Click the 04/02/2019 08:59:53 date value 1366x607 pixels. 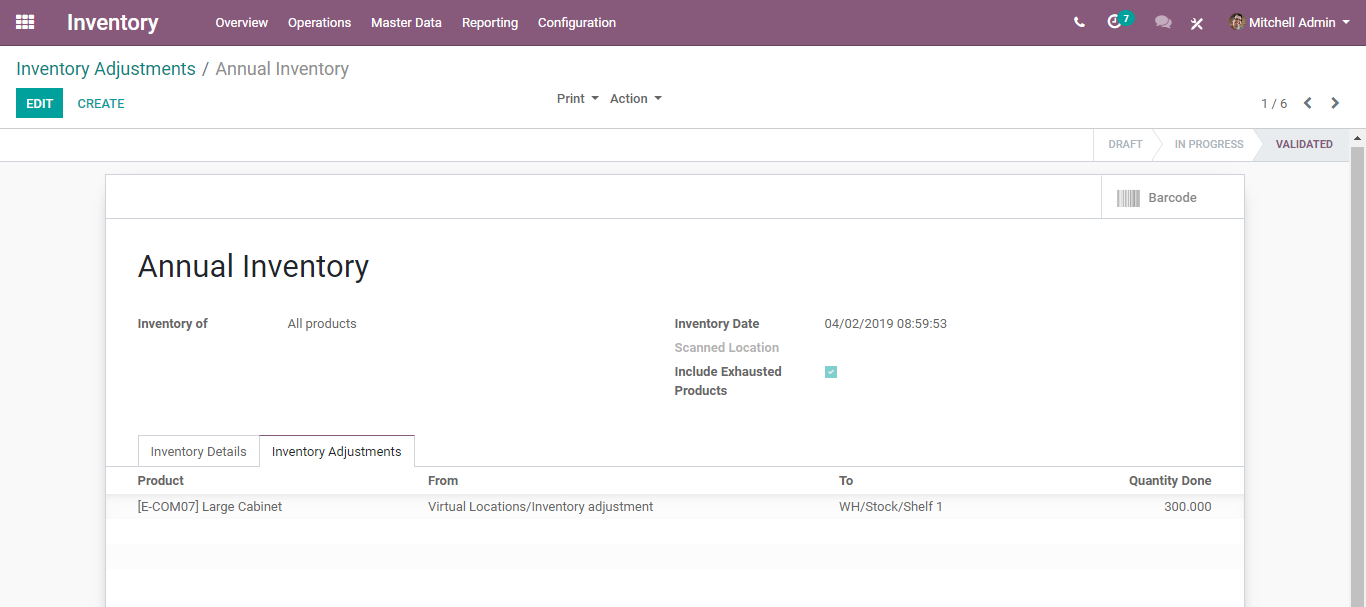(886, 323)
